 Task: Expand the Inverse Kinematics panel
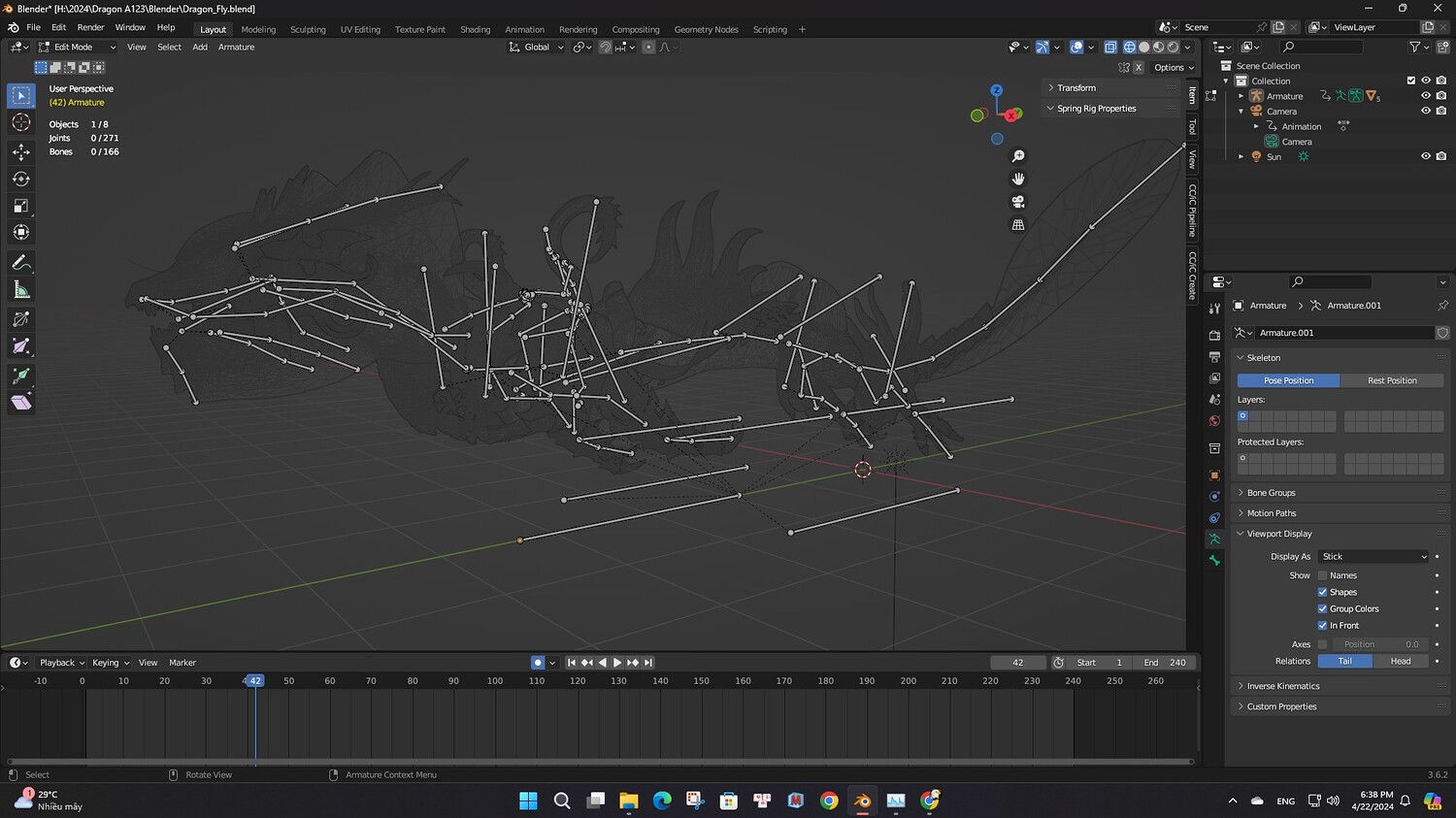pyautogui.click(x=1339, y=686)
